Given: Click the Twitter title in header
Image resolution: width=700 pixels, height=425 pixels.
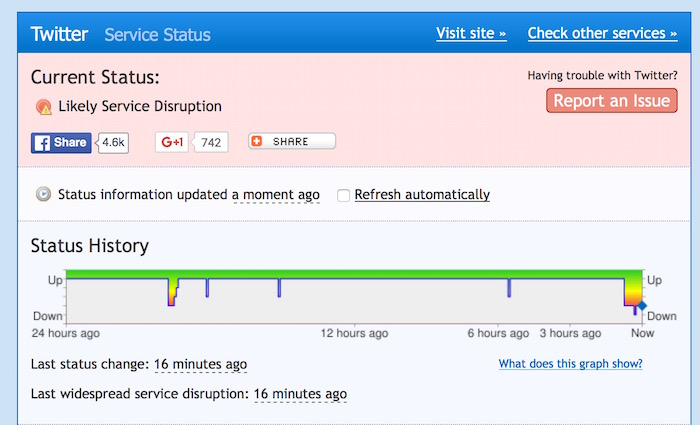Looking at the screenshot, I should point(60,34).
